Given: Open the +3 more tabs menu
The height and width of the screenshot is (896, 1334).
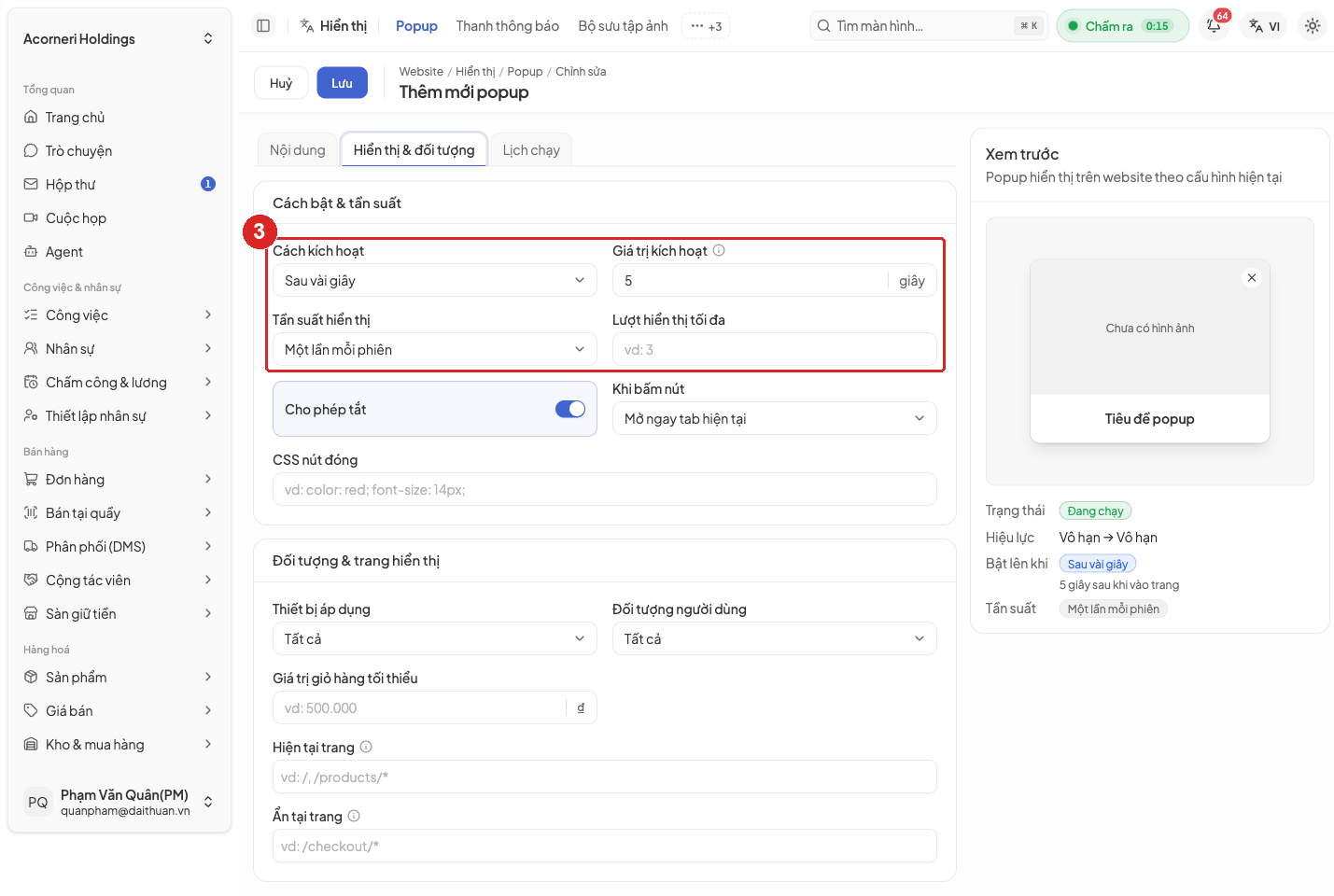Looking at the screenshot, I should click(x=706, y=26).
